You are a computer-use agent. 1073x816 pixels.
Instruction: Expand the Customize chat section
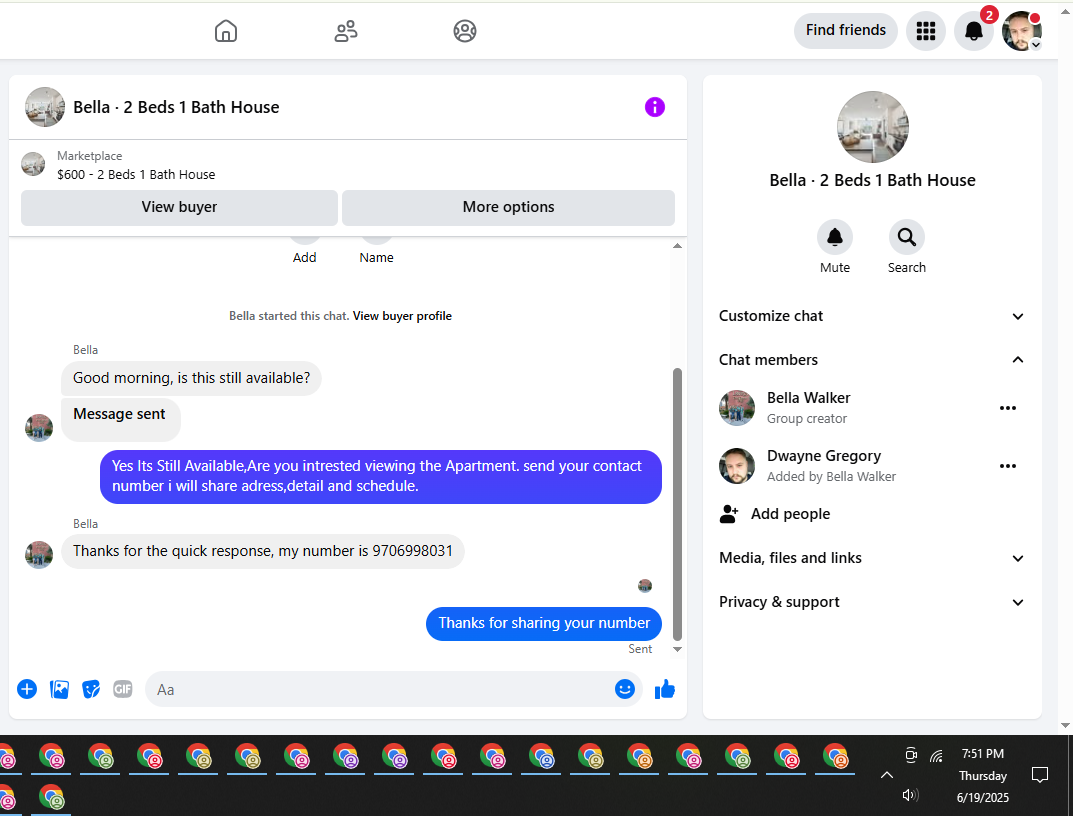pos(872,316)
